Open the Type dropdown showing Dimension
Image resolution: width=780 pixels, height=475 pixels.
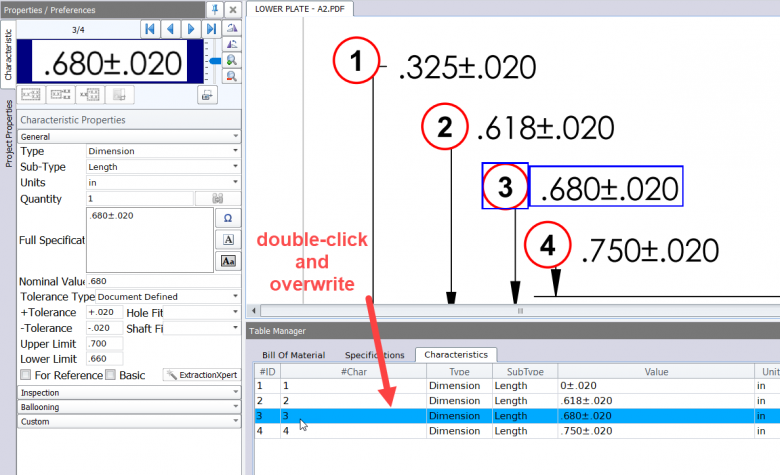click(x=163, y=151)
